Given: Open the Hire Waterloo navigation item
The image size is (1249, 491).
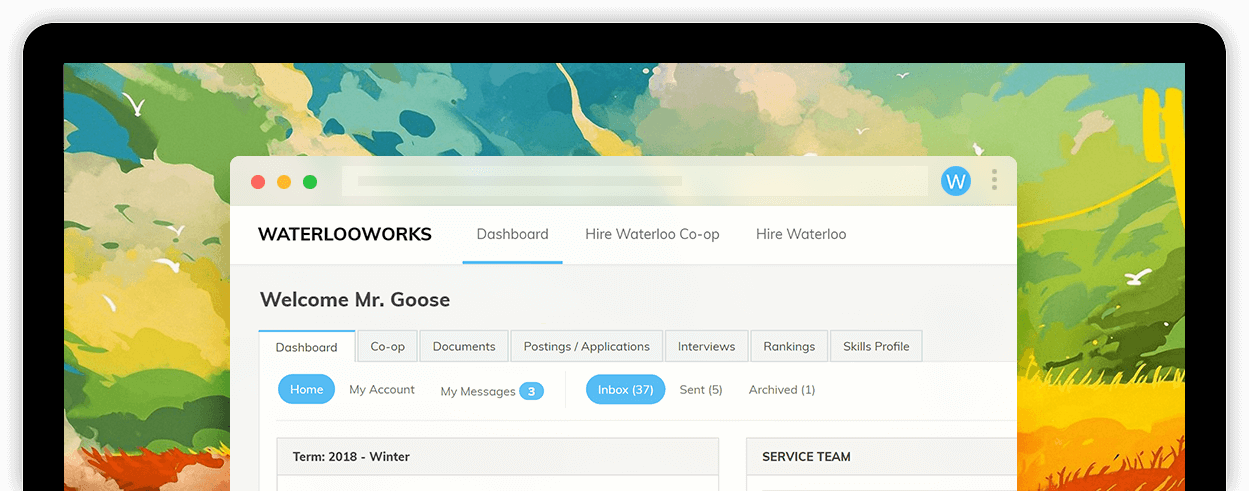Looking at the screenshot, I should [801, 234].
